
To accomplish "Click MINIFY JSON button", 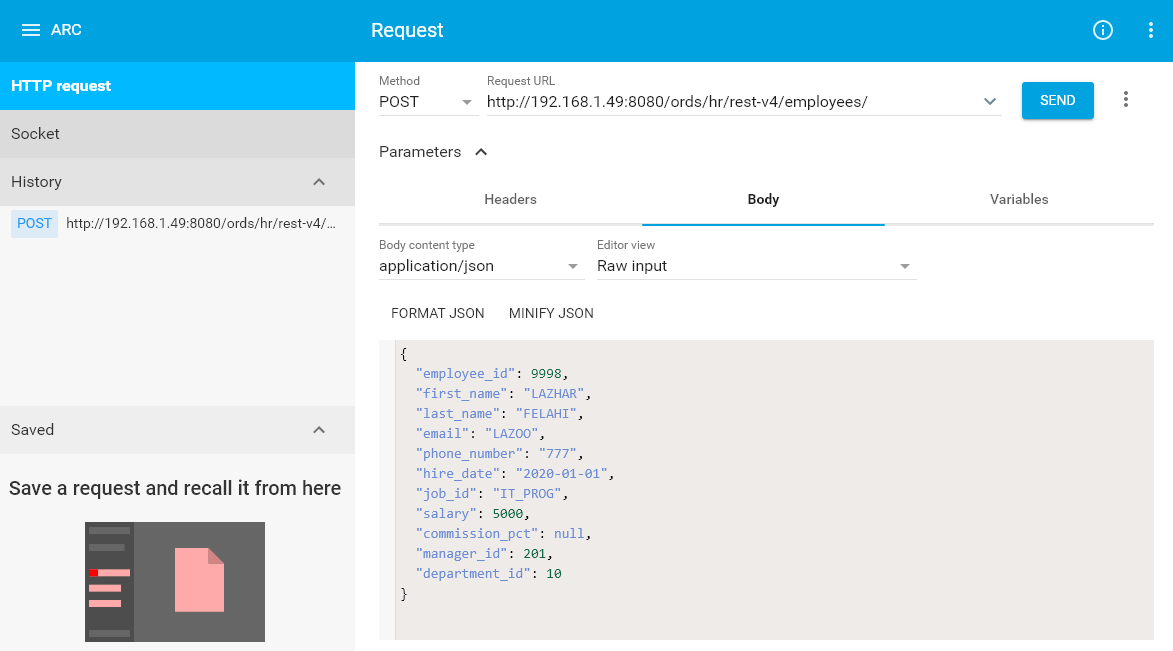I will [x=551, y=314].
